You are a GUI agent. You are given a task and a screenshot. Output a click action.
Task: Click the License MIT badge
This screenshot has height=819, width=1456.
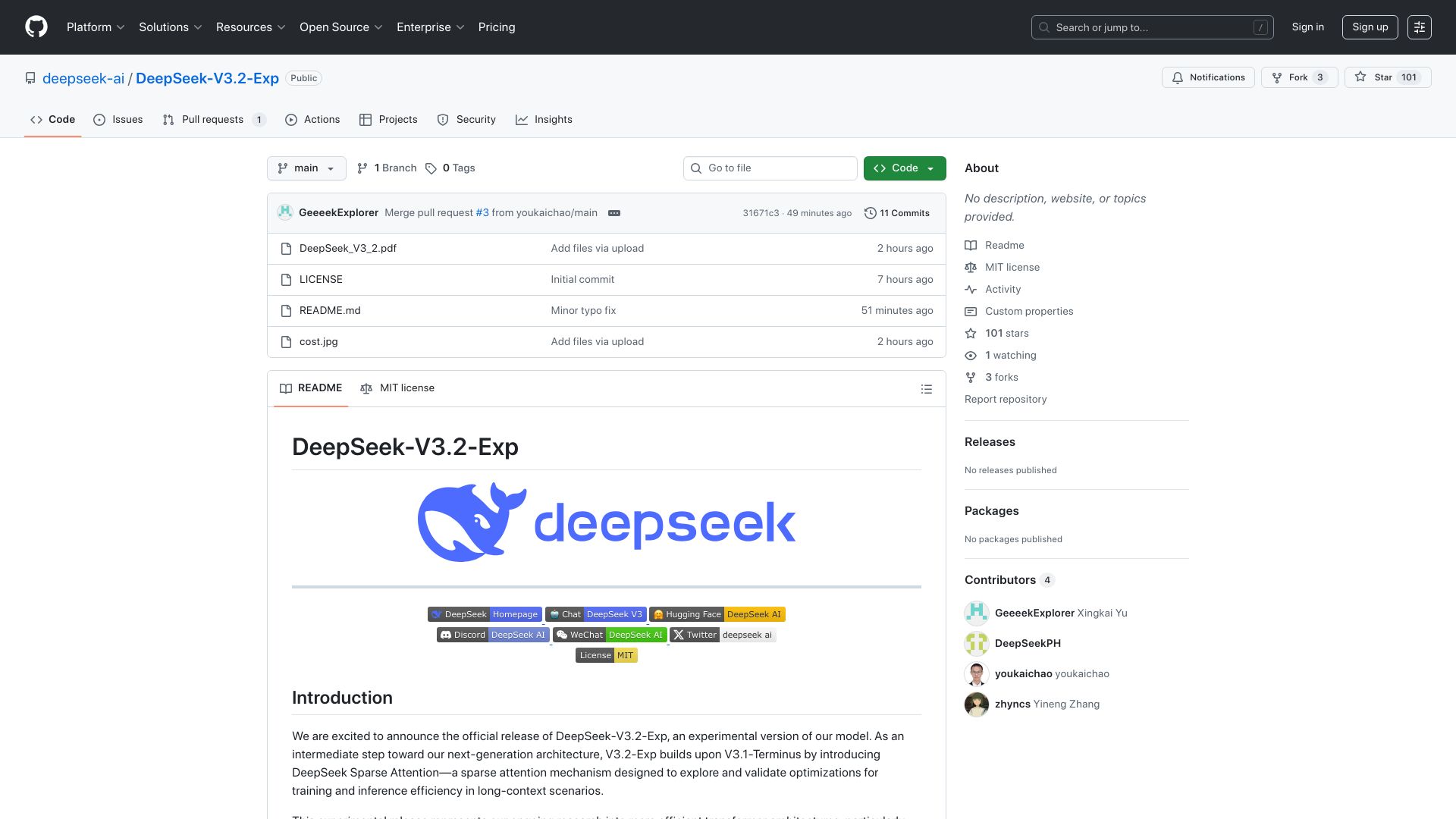pyautogui.click(x=607, y=655)
